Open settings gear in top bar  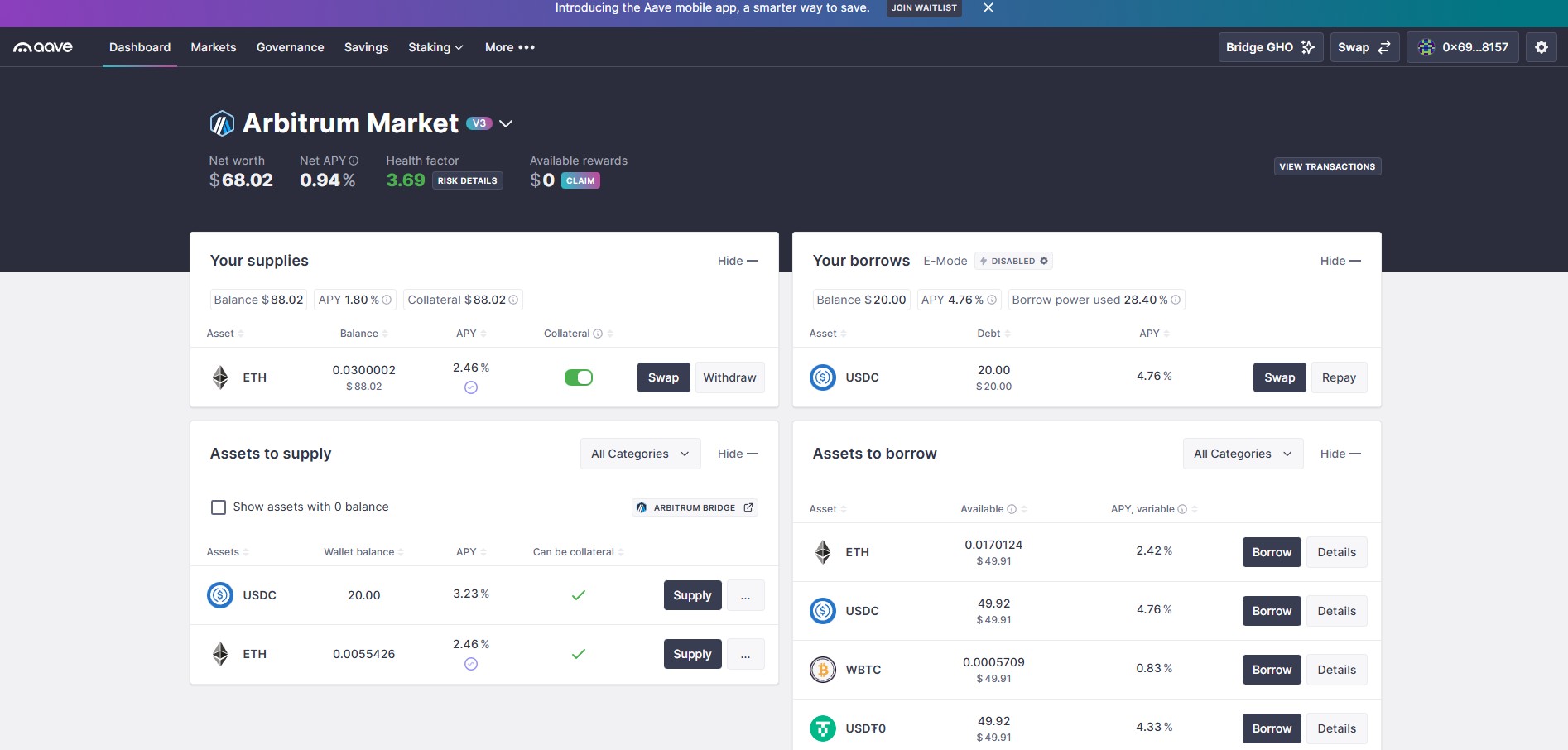1541,47
